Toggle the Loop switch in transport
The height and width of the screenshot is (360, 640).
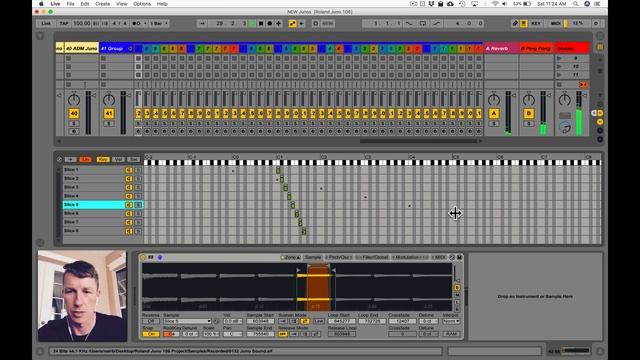(422, 24)
